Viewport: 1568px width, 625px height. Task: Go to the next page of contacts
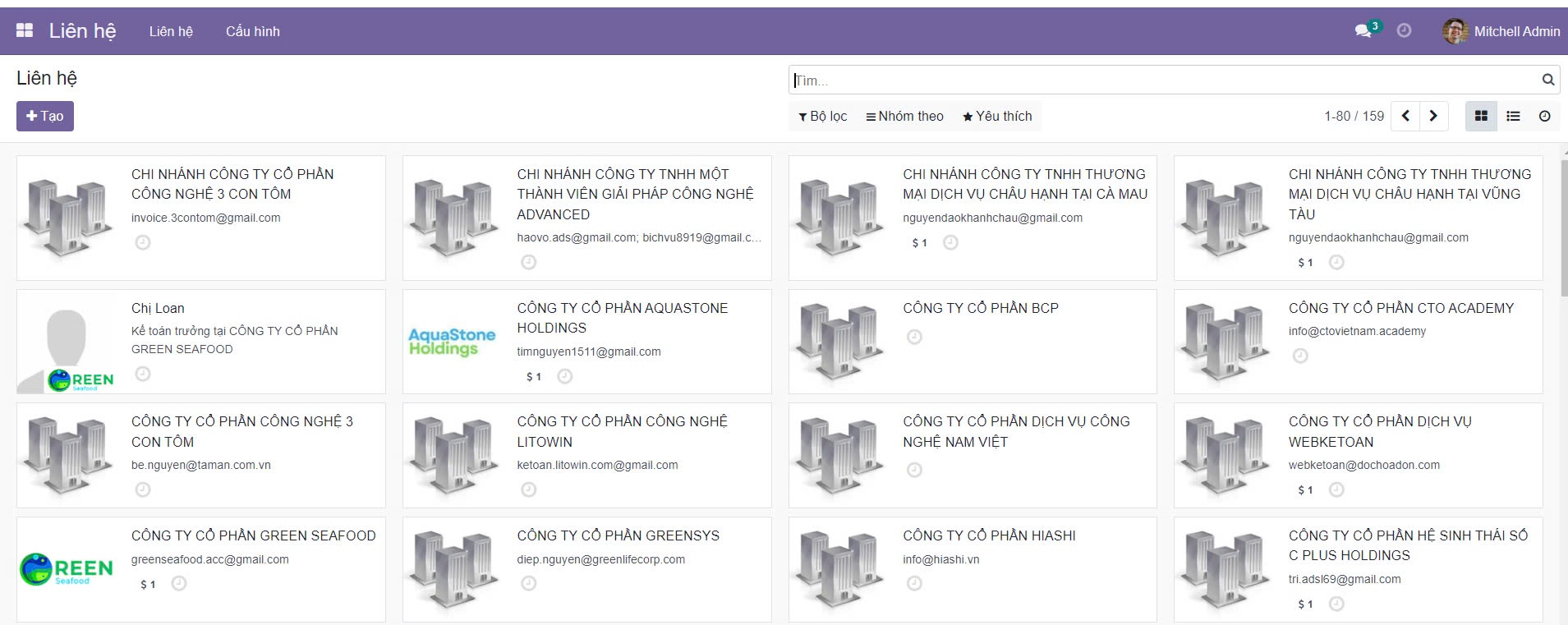tap(1434, 117)
